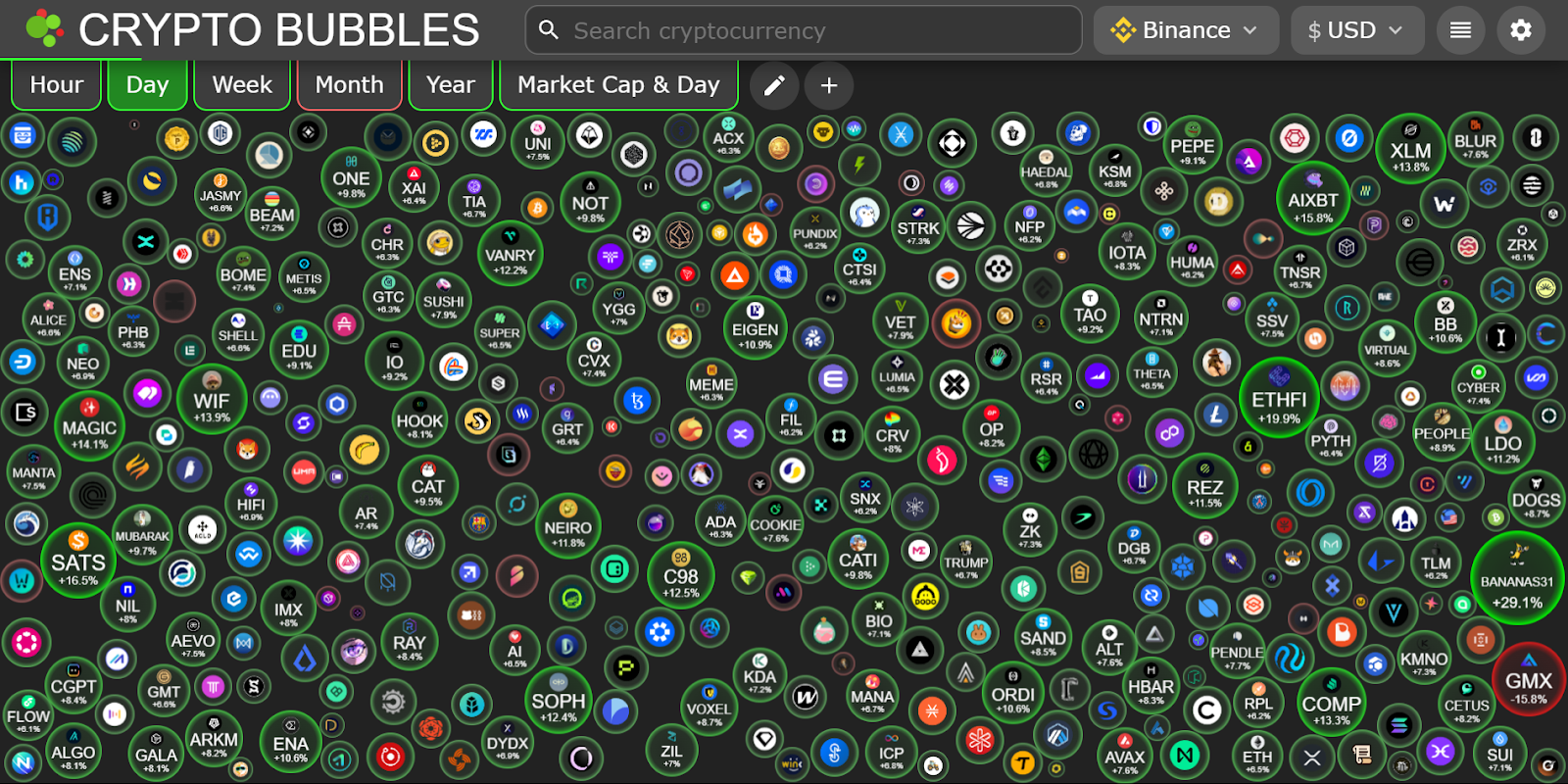Open the Binance exchange dropdown
Screen dimensions: 1568x784
pyautogui.click(x=1186, y=30)
